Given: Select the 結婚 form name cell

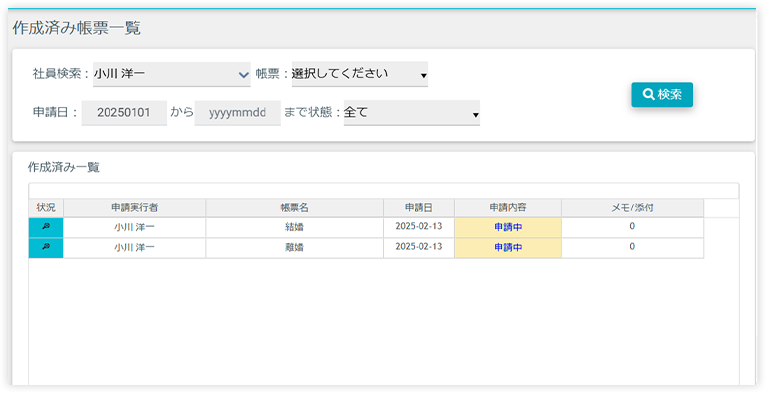Looking at the screenshot, I should tap(295, 228).
